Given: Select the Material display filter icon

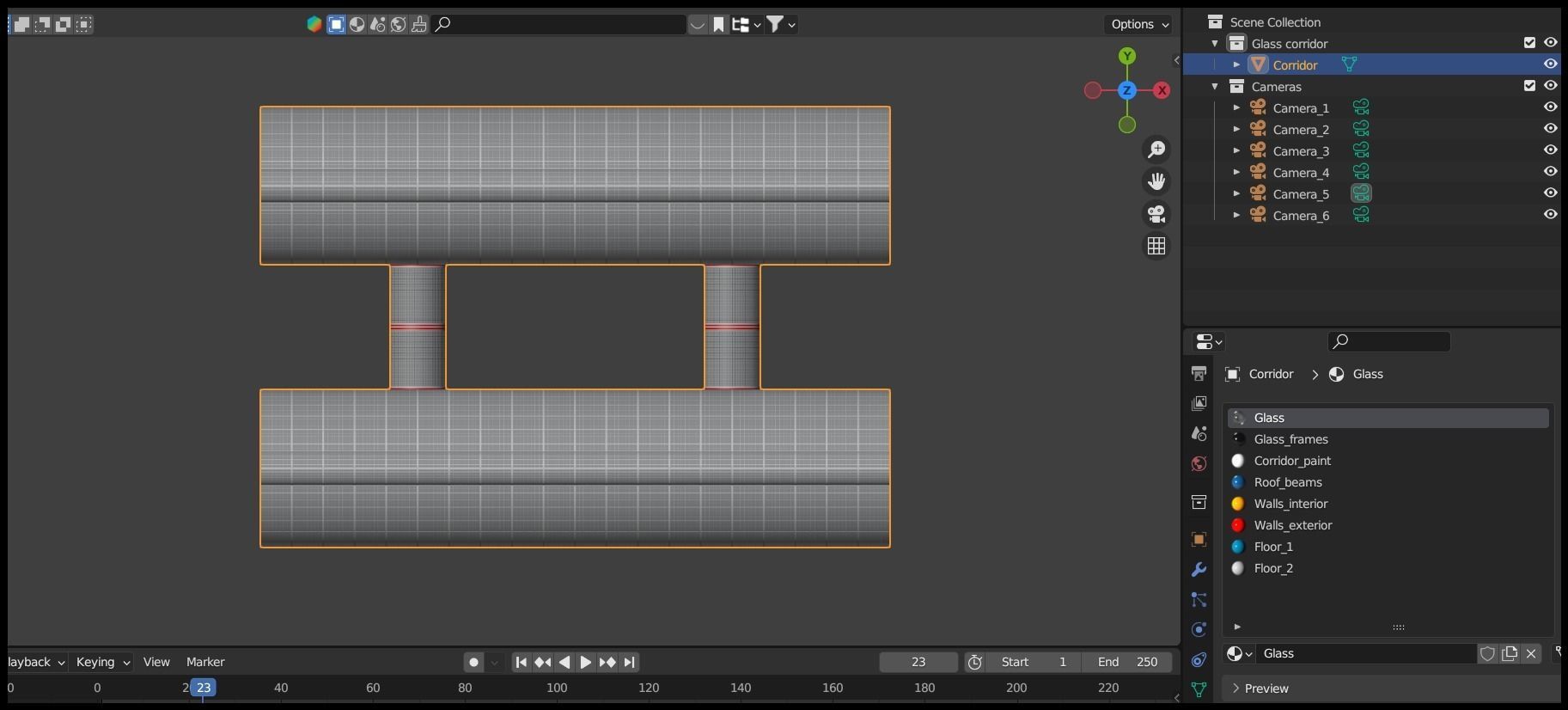Looking at the screenshot, I should pos(357,24).
